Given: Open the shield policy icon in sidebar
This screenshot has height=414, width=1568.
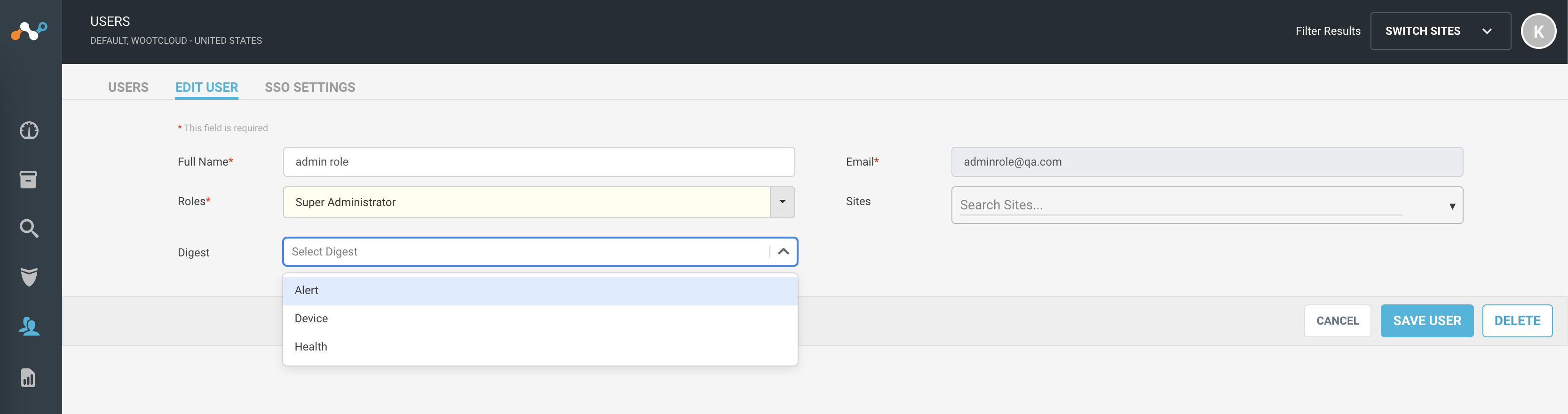Looking at the screenshot, I should (x=29, y=277).
